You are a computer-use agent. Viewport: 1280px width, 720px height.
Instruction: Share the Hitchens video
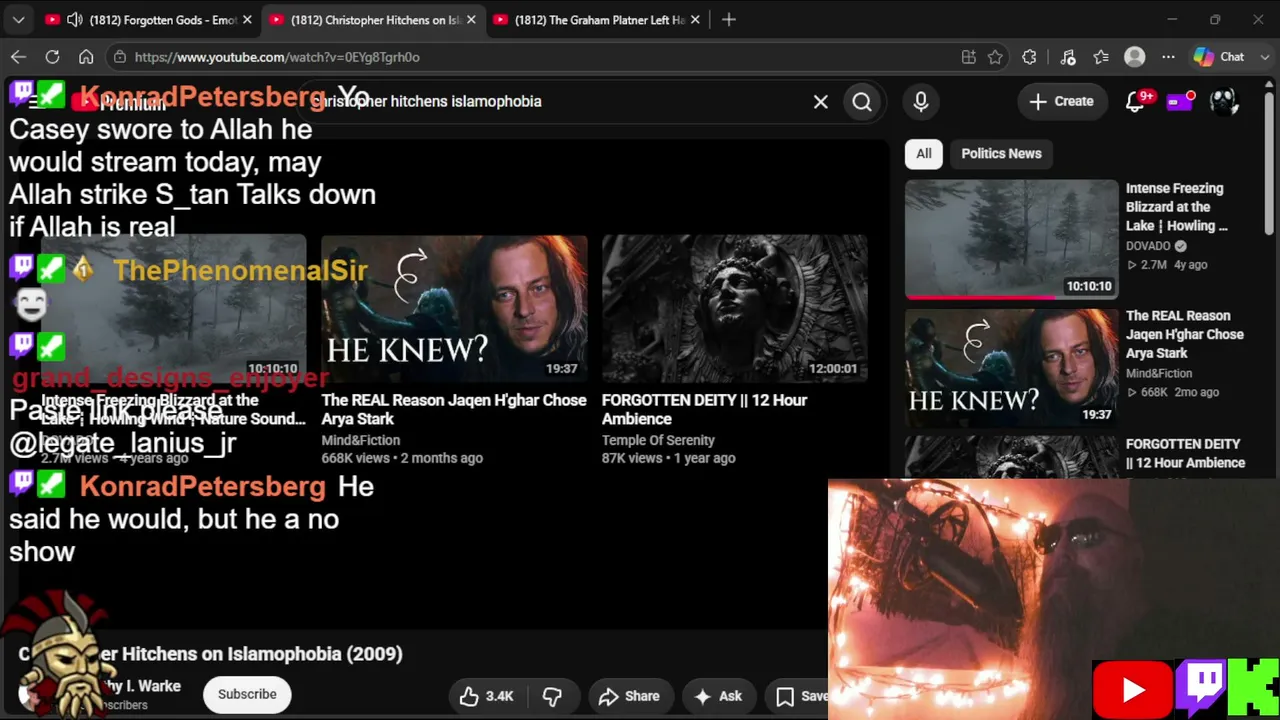629,696
